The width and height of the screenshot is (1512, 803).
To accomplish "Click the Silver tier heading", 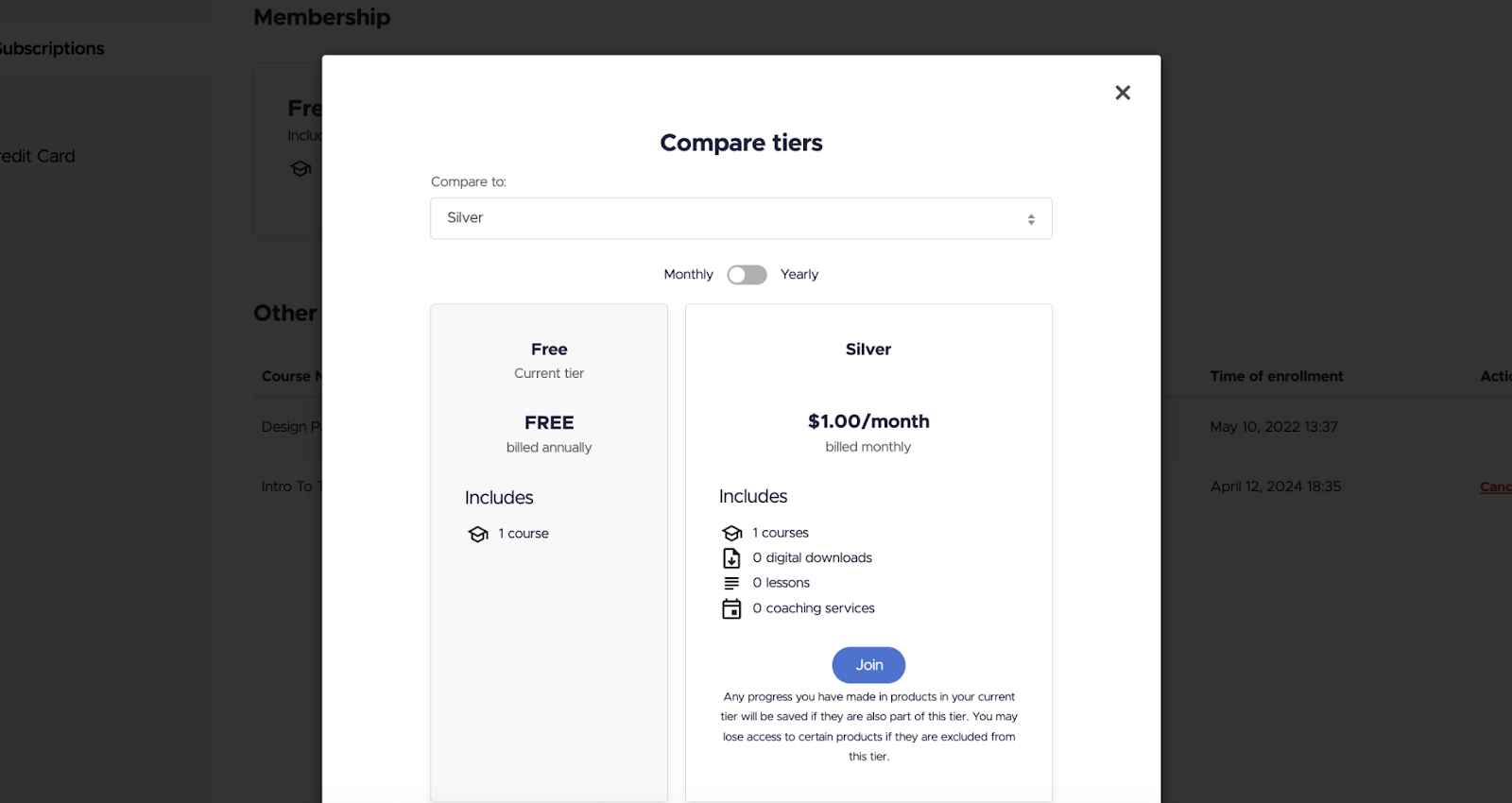I will (x=868, y=350).
